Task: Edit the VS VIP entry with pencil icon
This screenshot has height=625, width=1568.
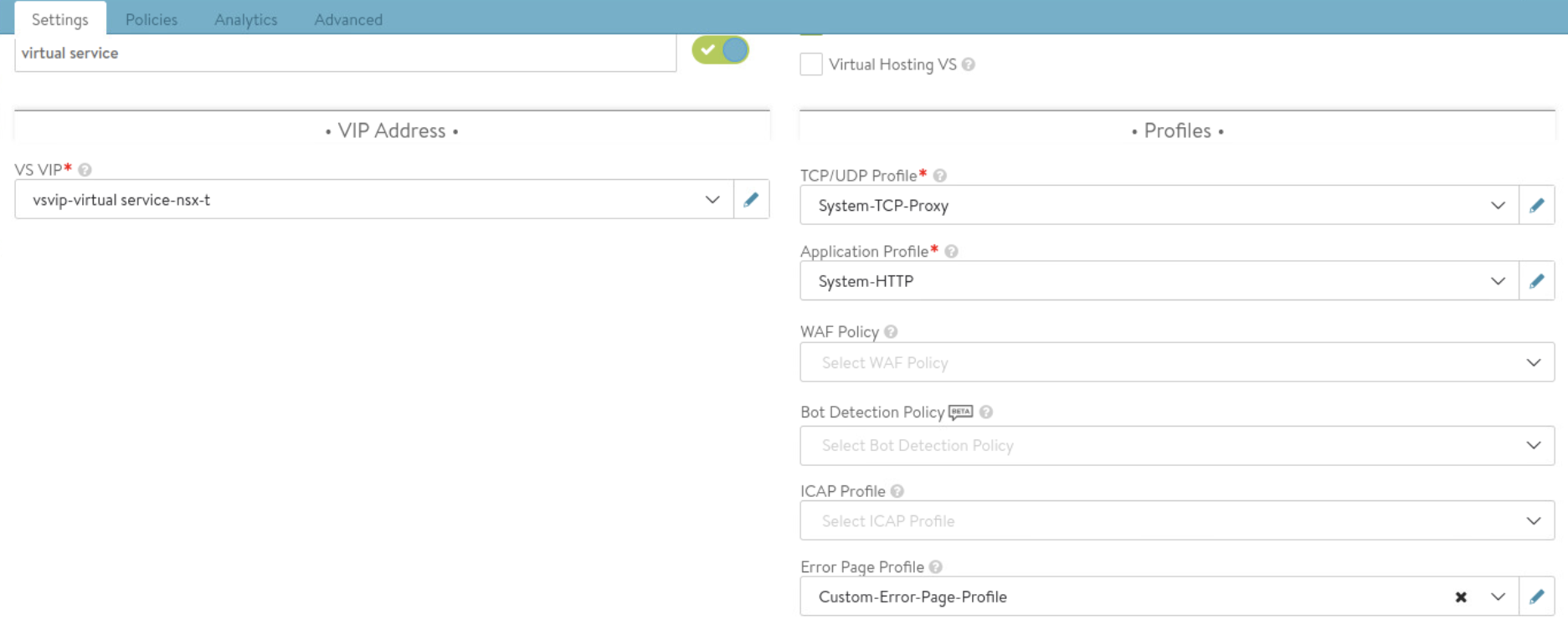Action: [751, 199]
